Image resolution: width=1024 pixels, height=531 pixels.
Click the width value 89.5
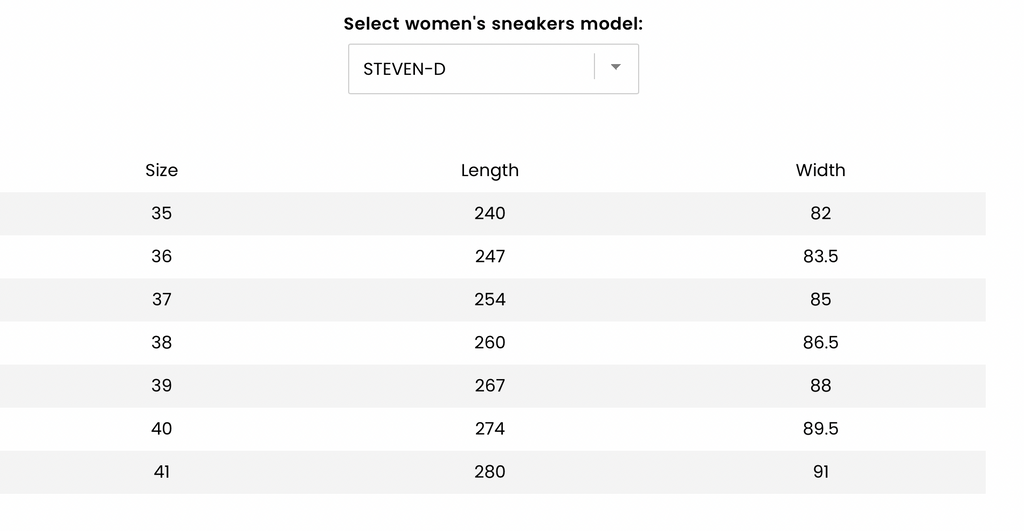point(820,429)
